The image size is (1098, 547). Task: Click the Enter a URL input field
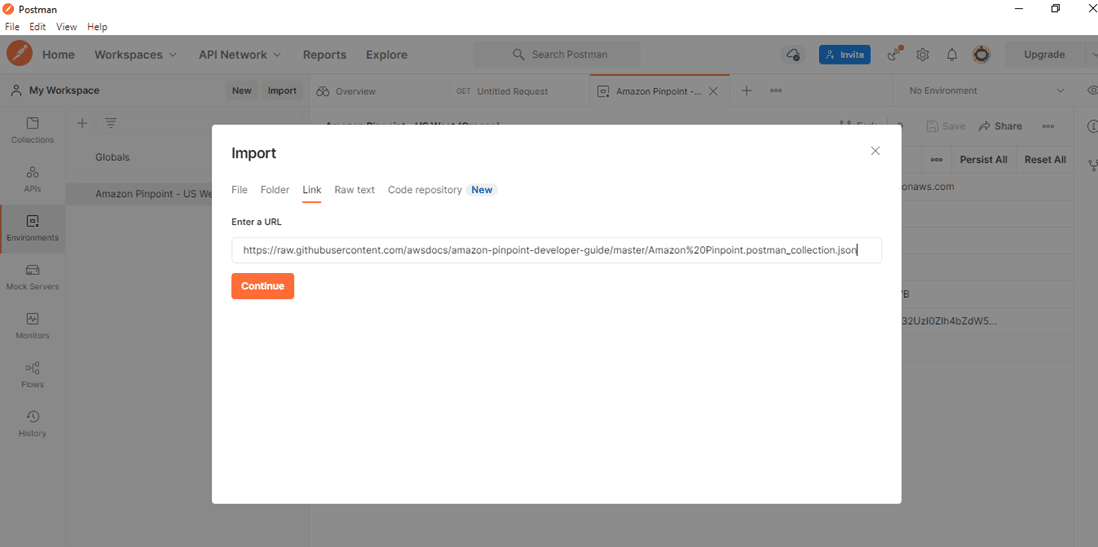coord(556,250)
